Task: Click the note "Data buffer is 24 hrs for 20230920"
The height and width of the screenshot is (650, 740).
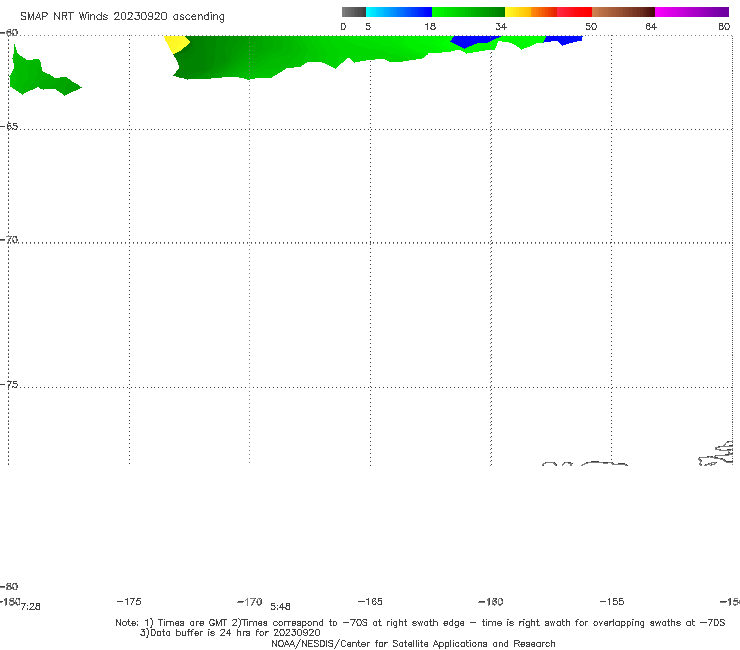Action: (x=230, y=633)
